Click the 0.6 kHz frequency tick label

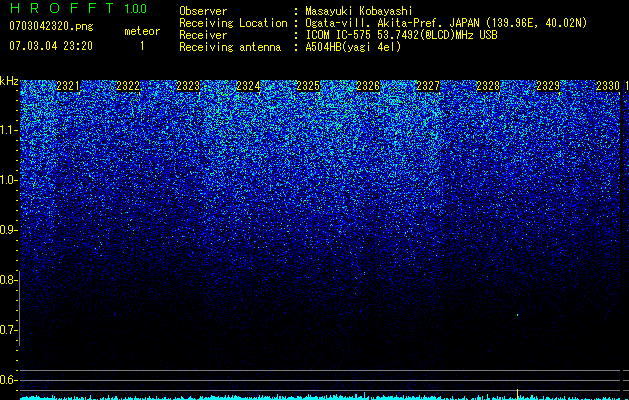(7, 380)
